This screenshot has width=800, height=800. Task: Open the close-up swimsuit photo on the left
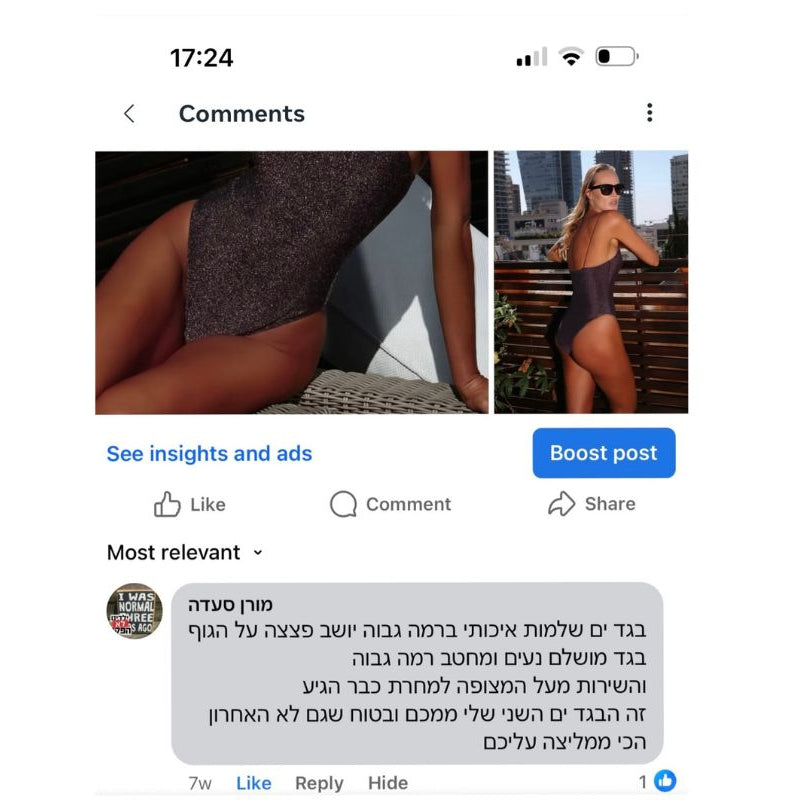pos(291,282)
